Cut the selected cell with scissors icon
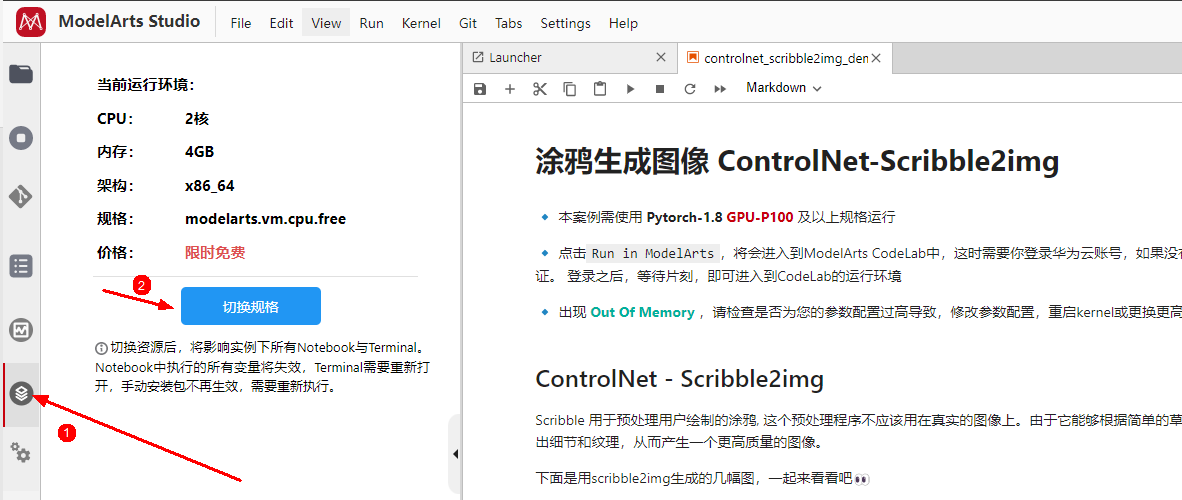 [539, 89]
